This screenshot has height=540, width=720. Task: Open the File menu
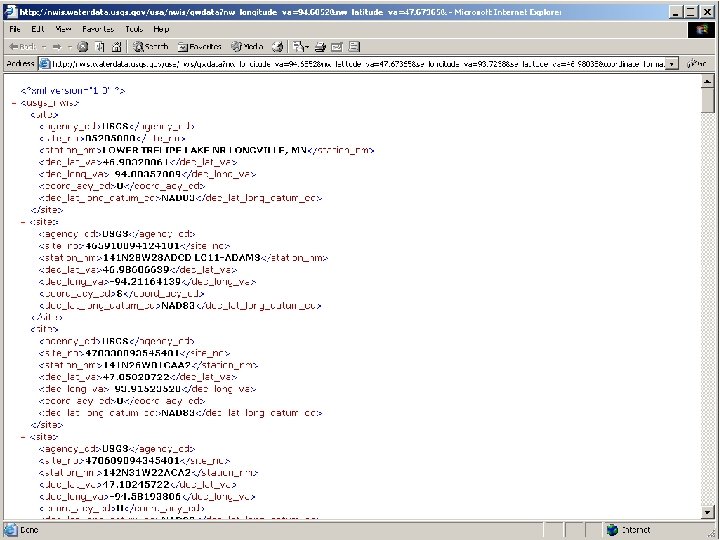[x=15, y=29]
